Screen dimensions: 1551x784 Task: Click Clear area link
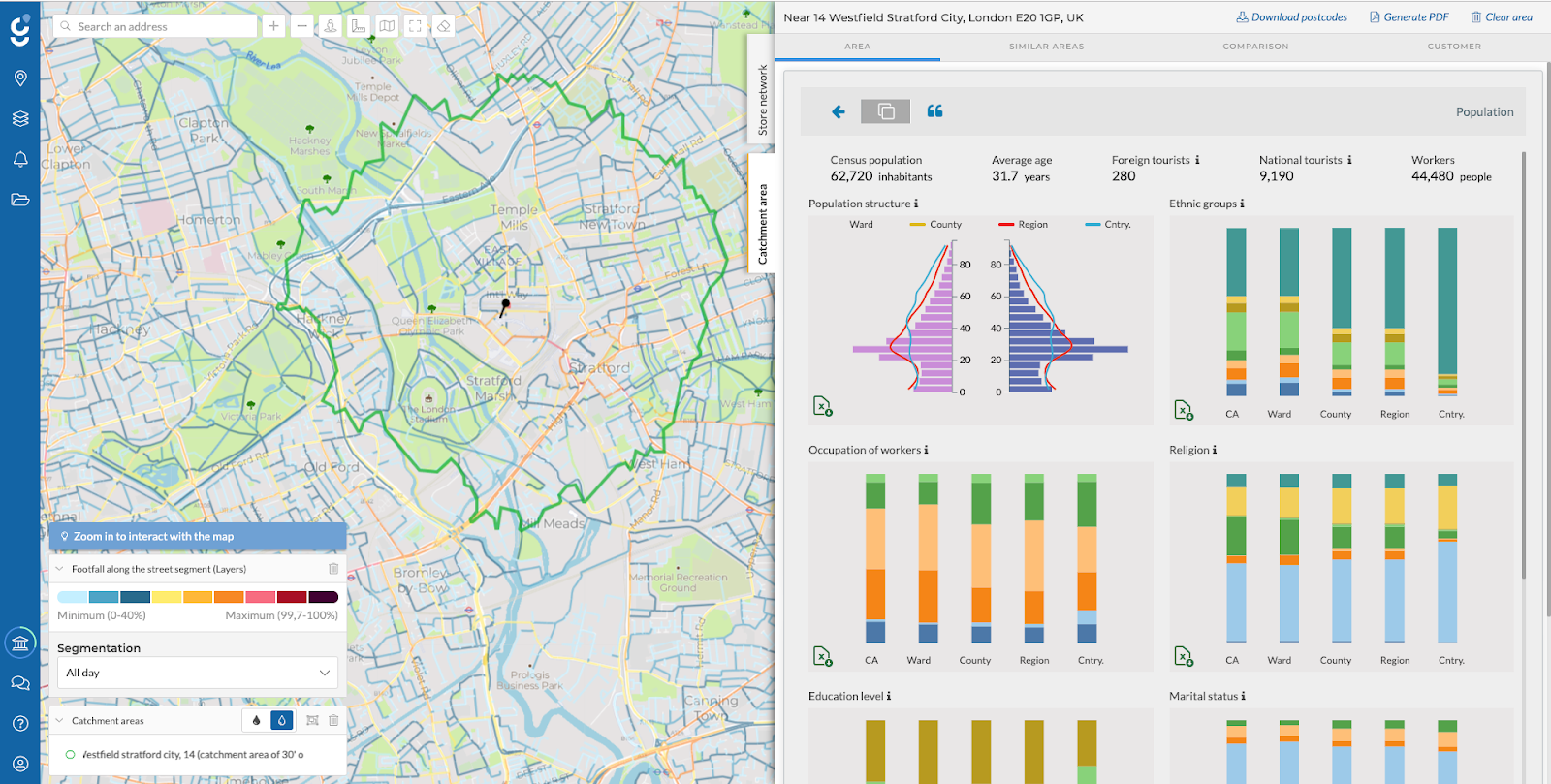pos(1502,17)
